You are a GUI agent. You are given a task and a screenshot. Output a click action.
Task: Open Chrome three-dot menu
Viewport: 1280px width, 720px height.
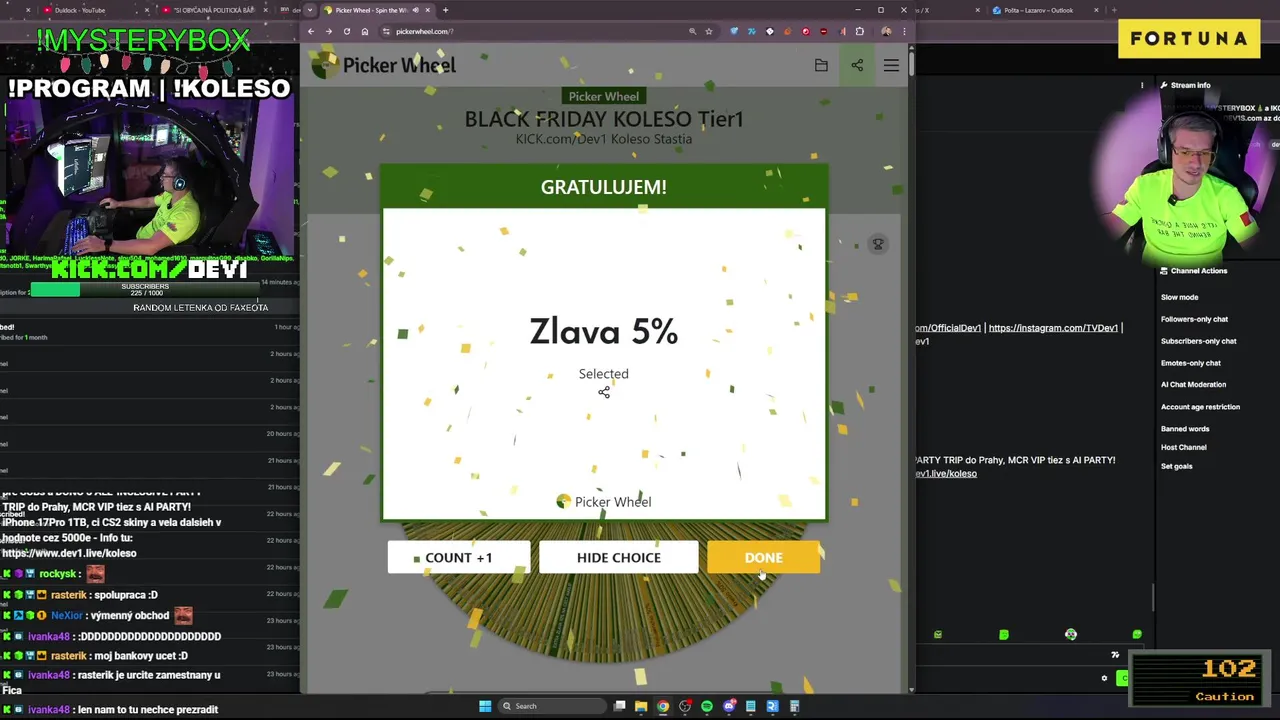click(x=903, y=31)
